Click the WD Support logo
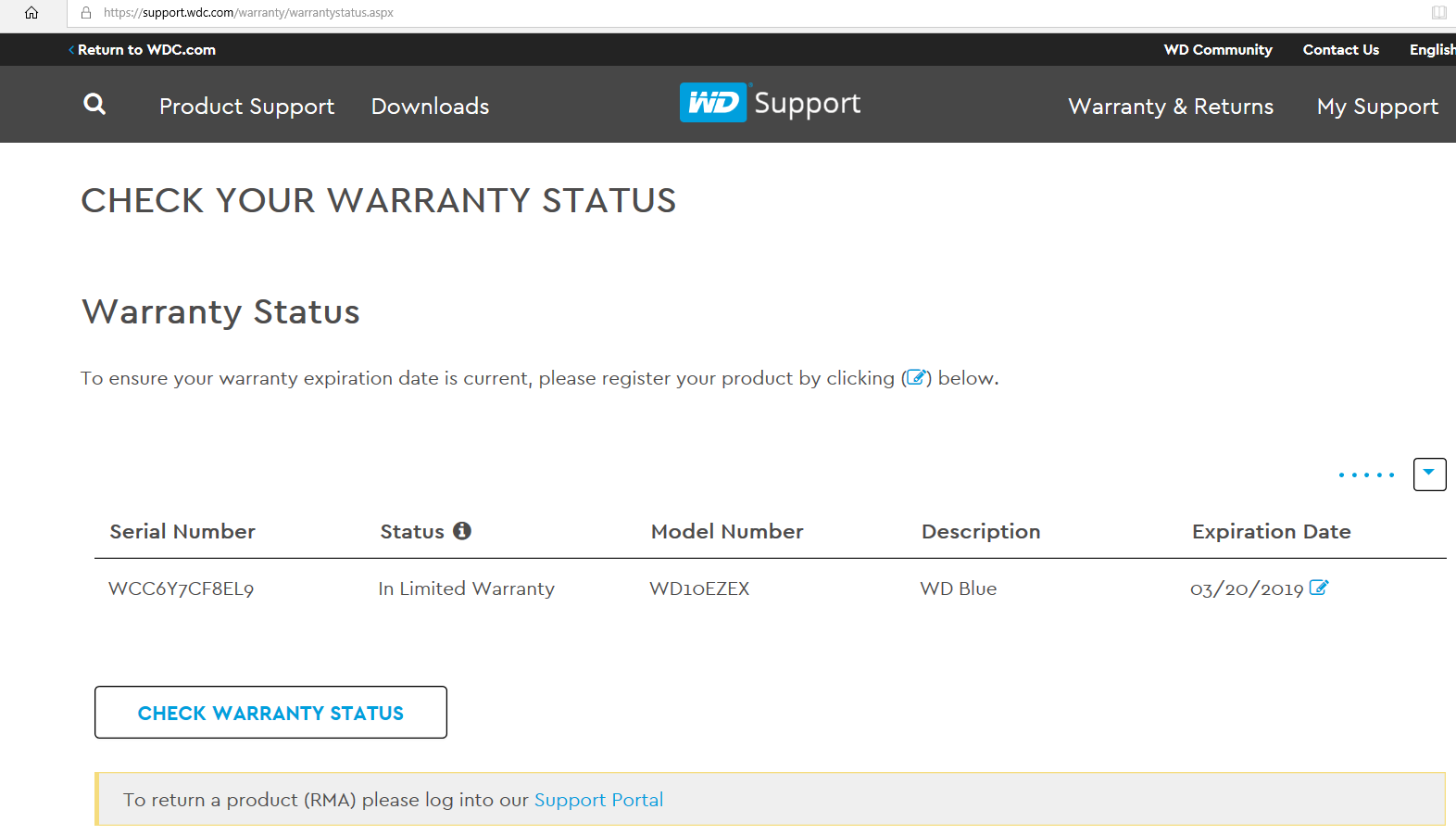This screenshot has width=1456, height=835. pyautogui.click(x=770, y=103)
